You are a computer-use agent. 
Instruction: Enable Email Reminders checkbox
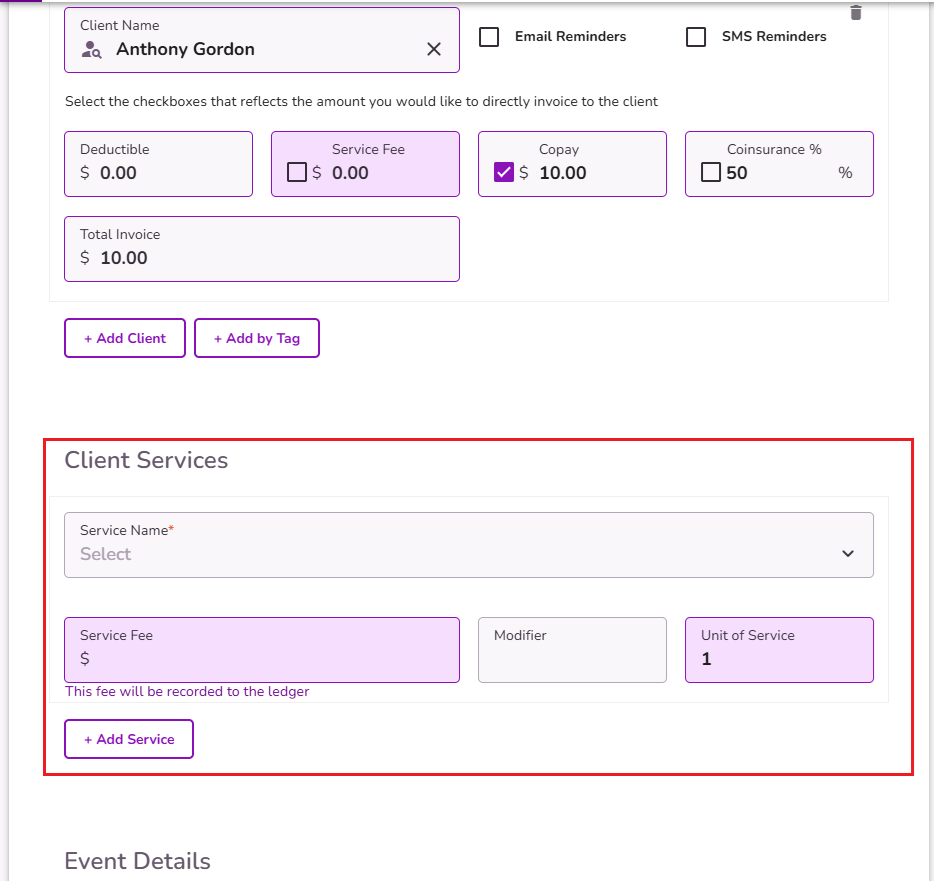pyautogui.click(x=489, y=36)
